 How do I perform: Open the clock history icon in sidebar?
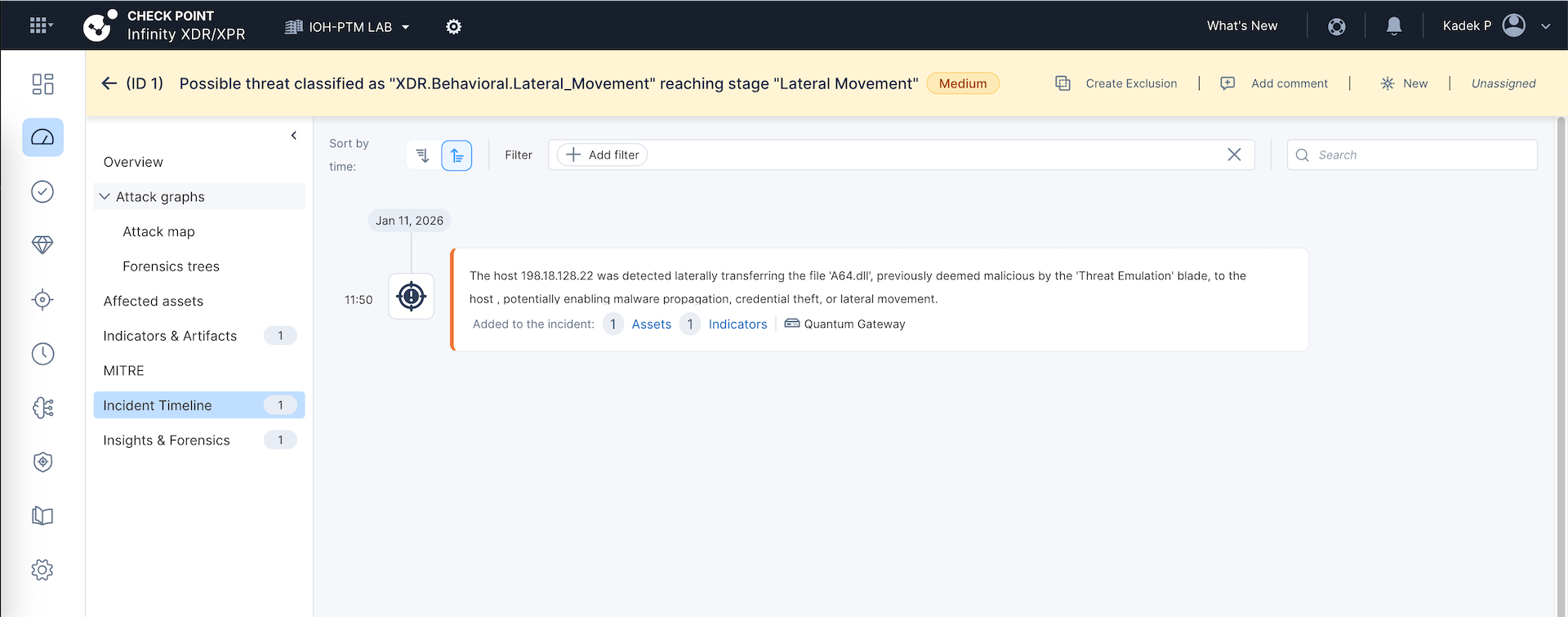[x=42, y=354]
